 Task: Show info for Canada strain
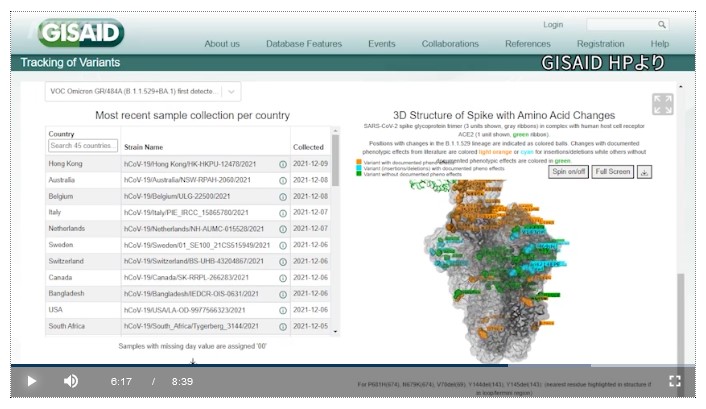tap(283, 277)
